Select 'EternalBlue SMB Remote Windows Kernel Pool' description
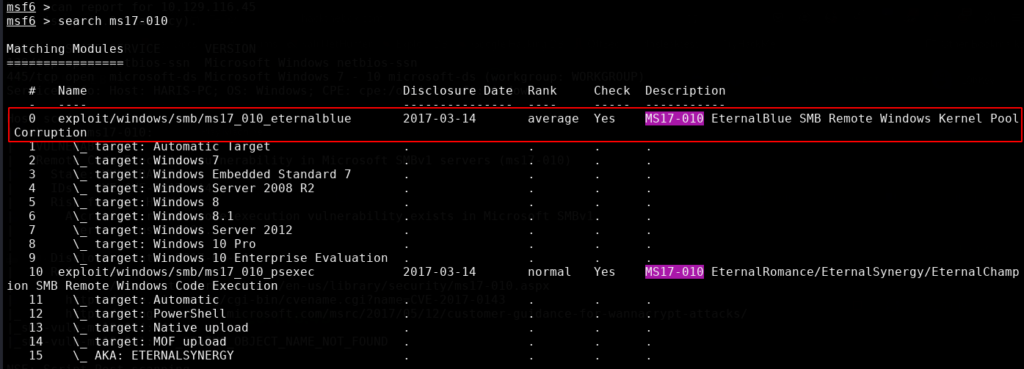Screen dimensions: 1024x369 pyautogui.click(x=865, y=119)
